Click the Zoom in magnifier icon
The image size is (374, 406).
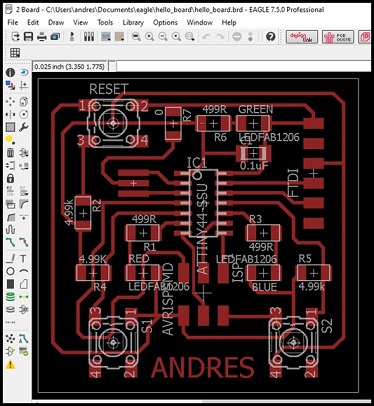[x=149, y=36]
